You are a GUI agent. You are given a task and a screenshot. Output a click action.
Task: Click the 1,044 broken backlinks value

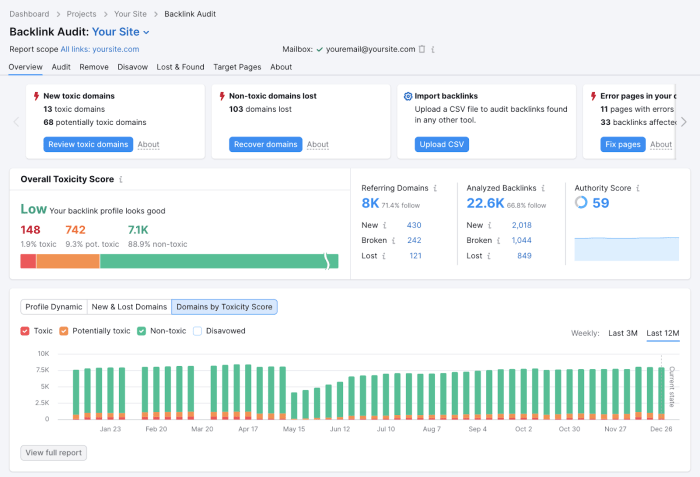coord(521,240)
